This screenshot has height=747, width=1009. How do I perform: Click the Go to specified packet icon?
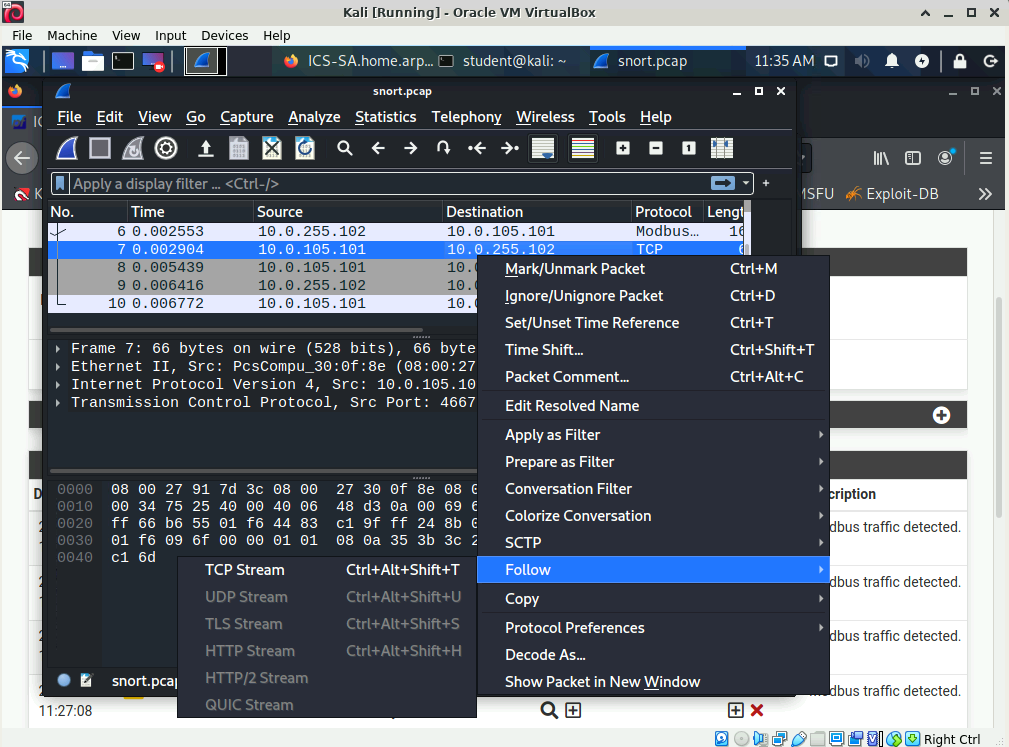tap(443, 149)
